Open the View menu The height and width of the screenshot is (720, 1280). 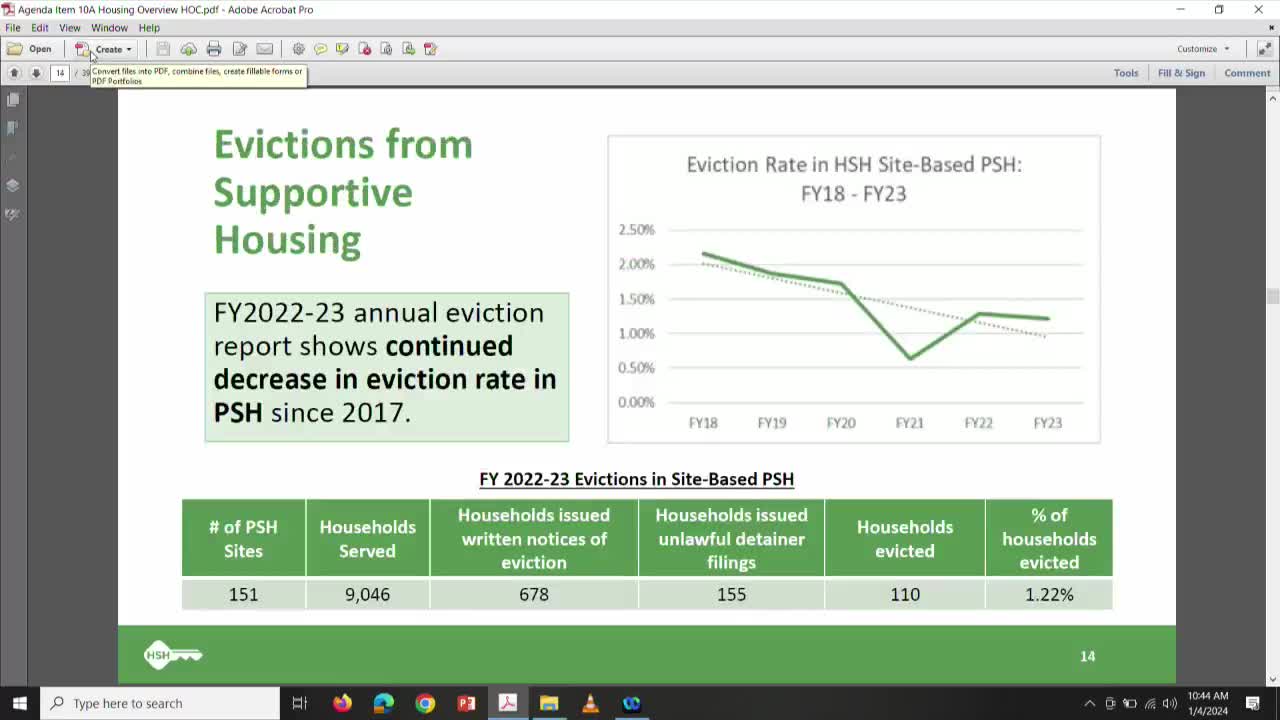point(69,27)
